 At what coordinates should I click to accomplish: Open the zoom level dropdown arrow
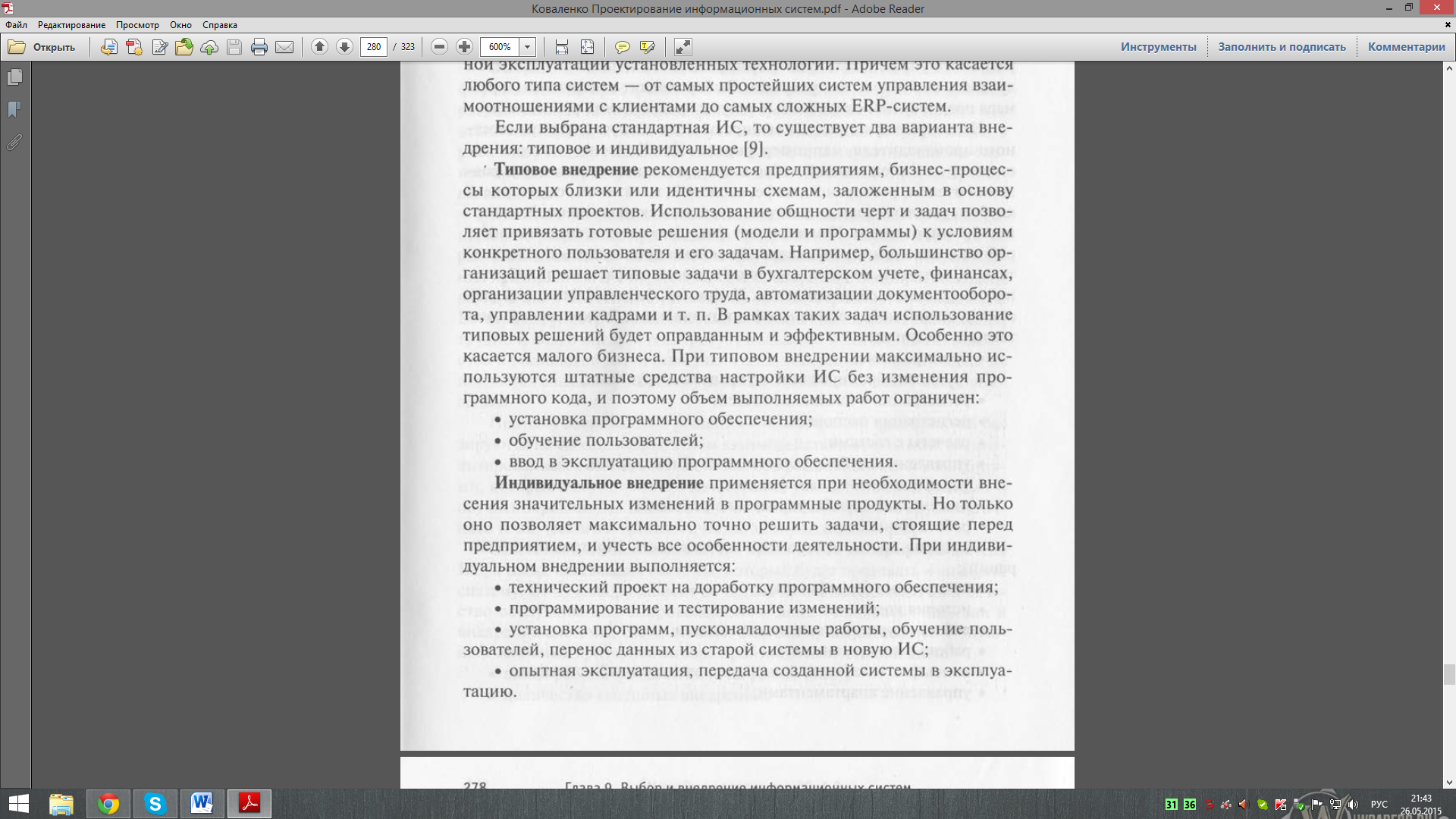pyautogui.click(x=528, y=47)
